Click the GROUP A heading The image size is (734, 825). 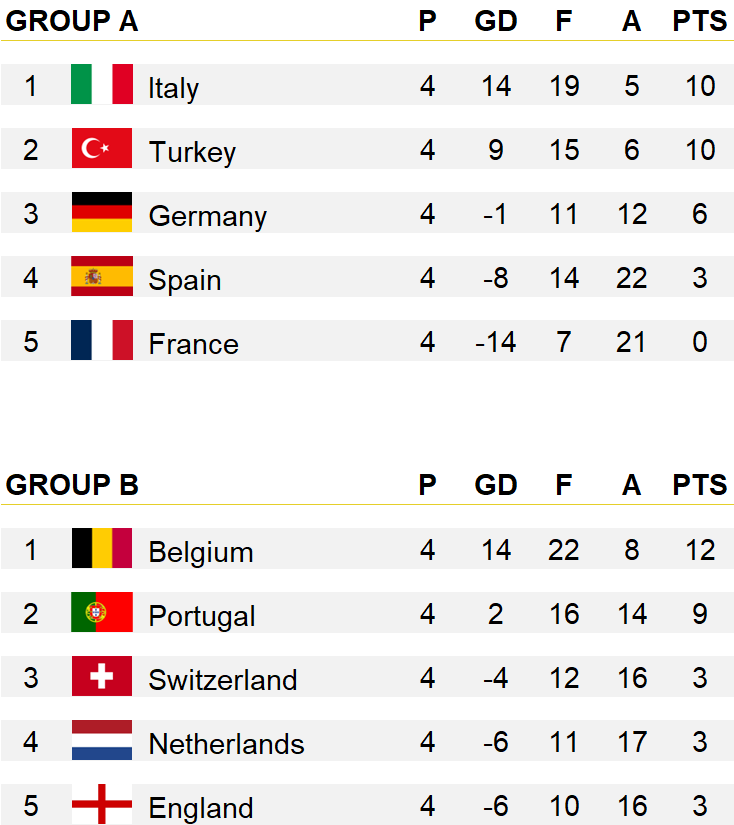tap(72, 21)
